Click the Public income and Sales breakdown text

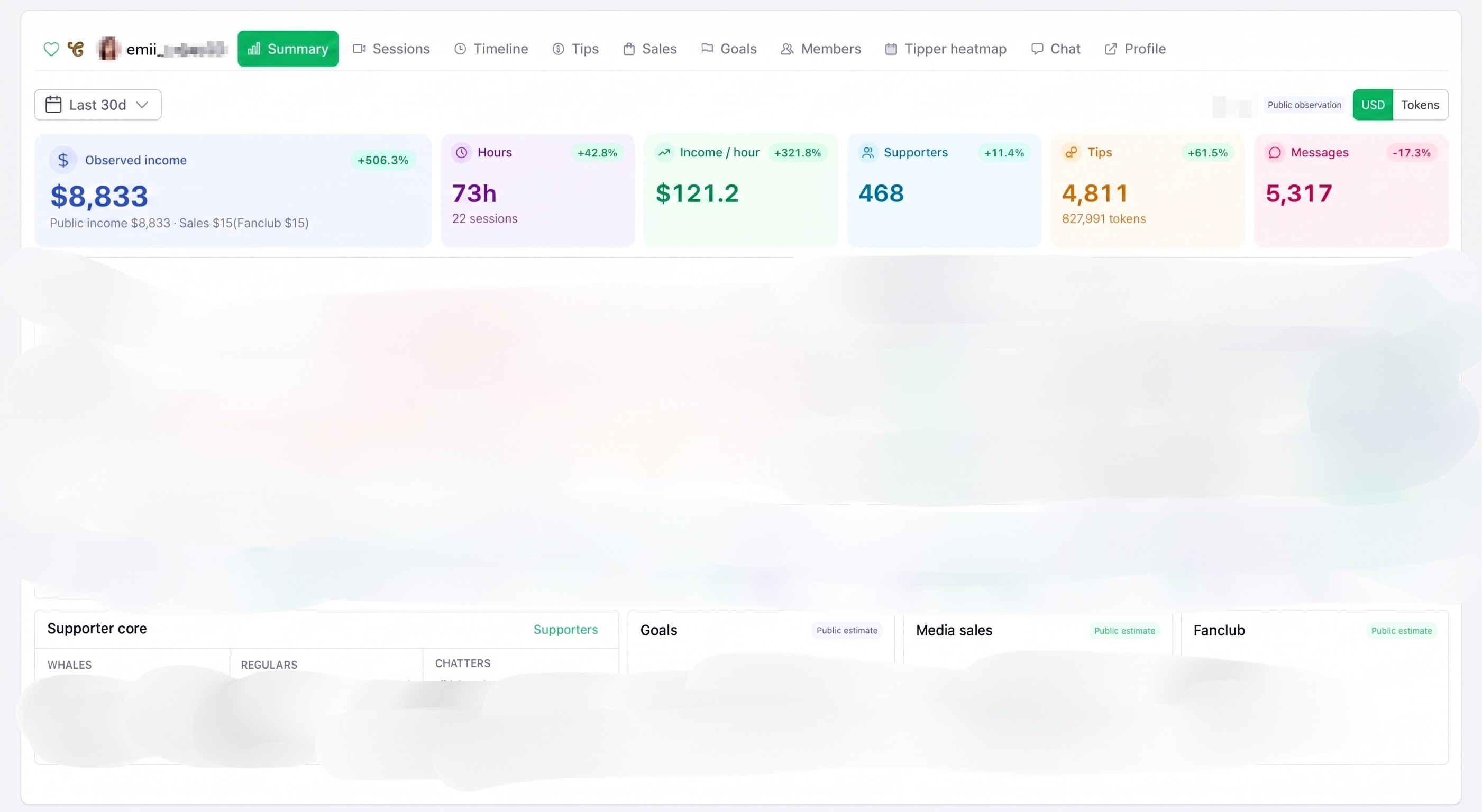click(x=179, y=223)
